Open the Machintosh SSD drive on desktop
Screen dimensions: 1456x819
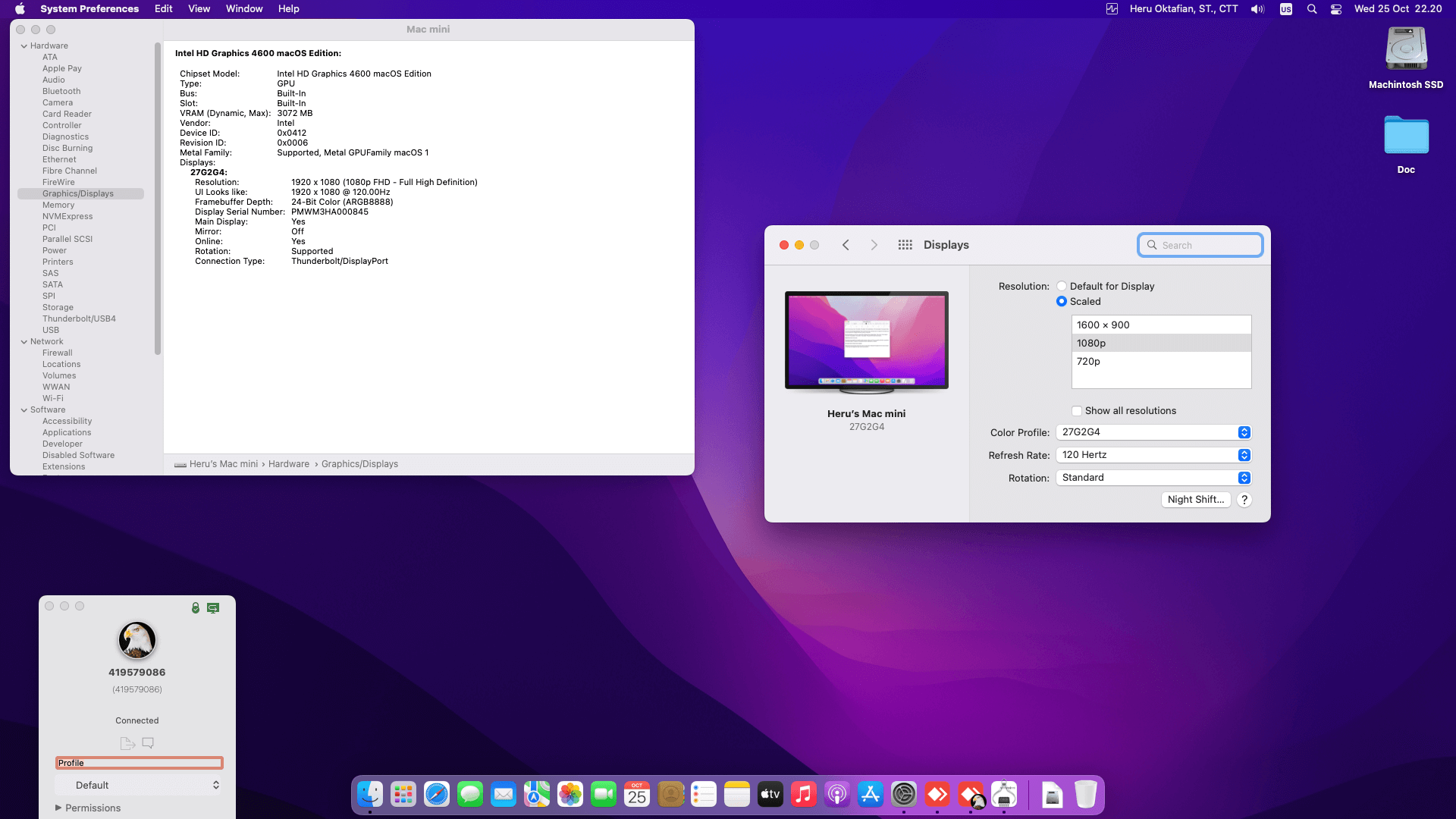pyautogui.click(x=1406, y=58)
